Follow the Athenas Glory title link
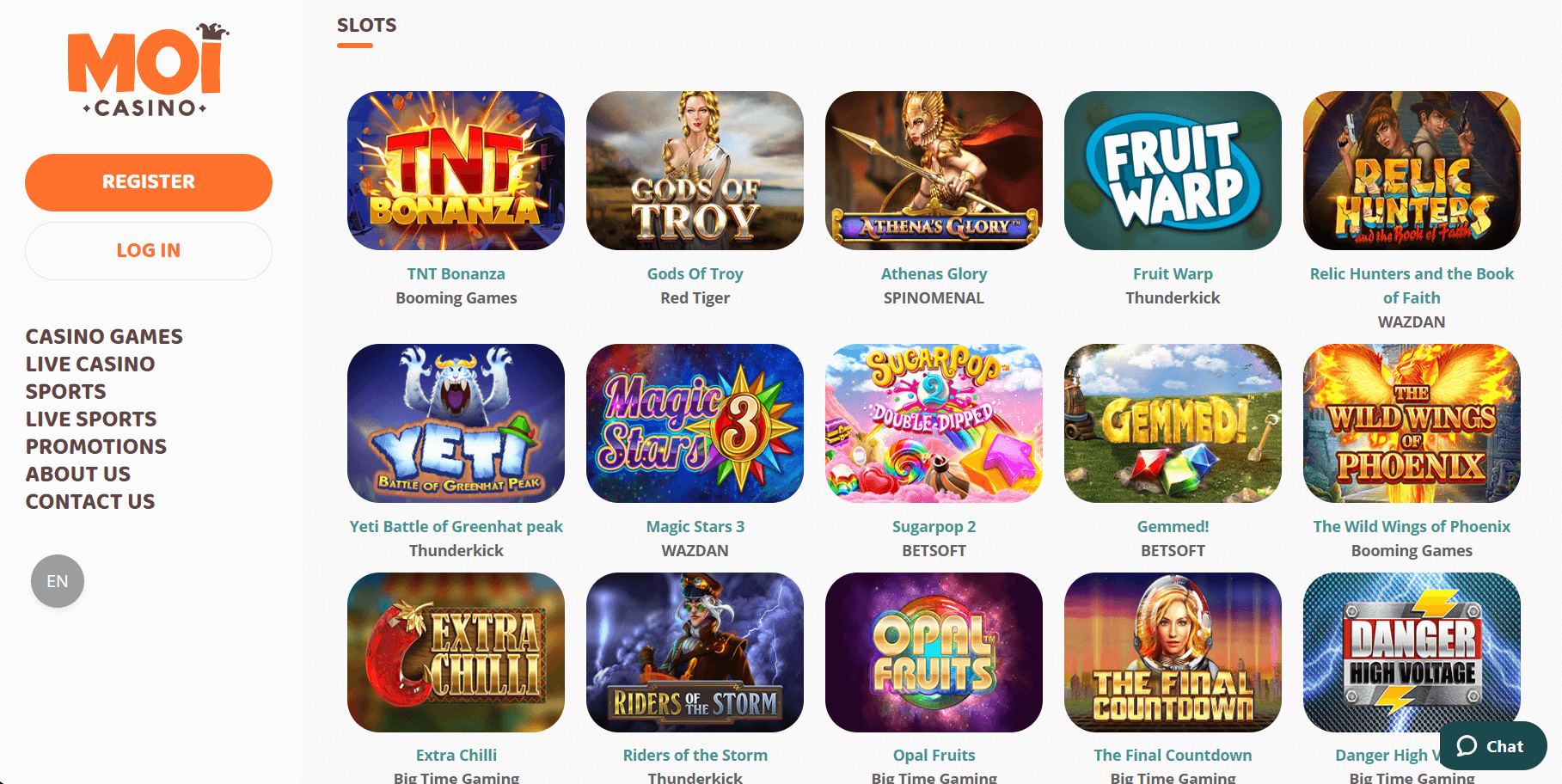This screenshot has width=1562, height=784. click(934, 273)
